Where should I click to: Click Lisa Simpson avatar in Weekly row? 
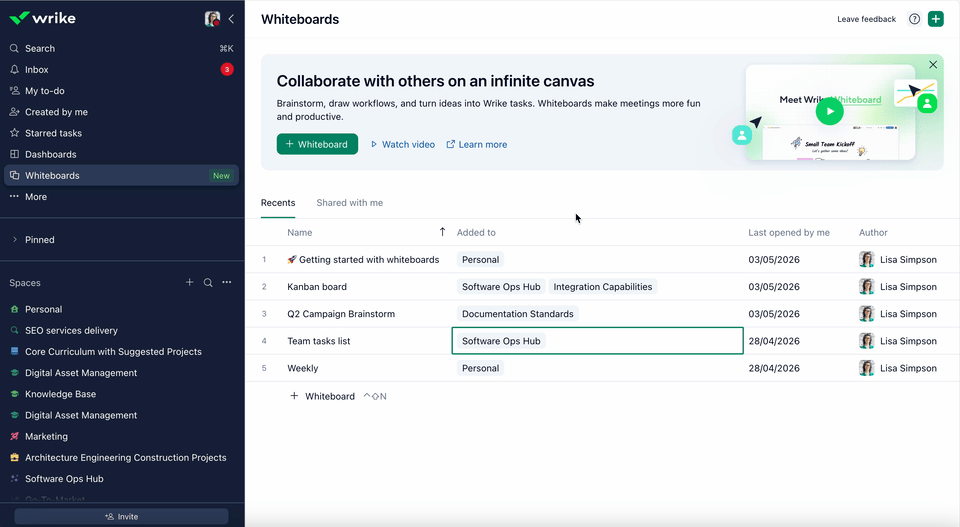[866, 368]
